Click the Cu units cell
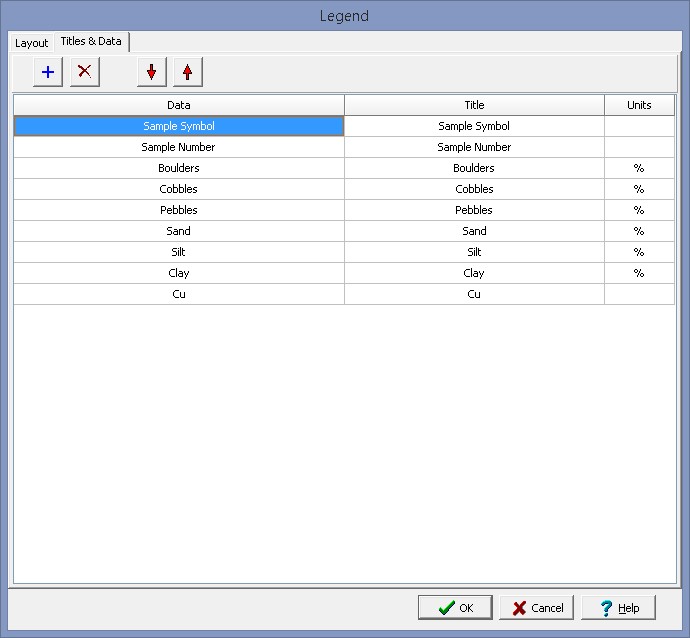Viewport: 690px width, 638px height. tap(639, 294)
